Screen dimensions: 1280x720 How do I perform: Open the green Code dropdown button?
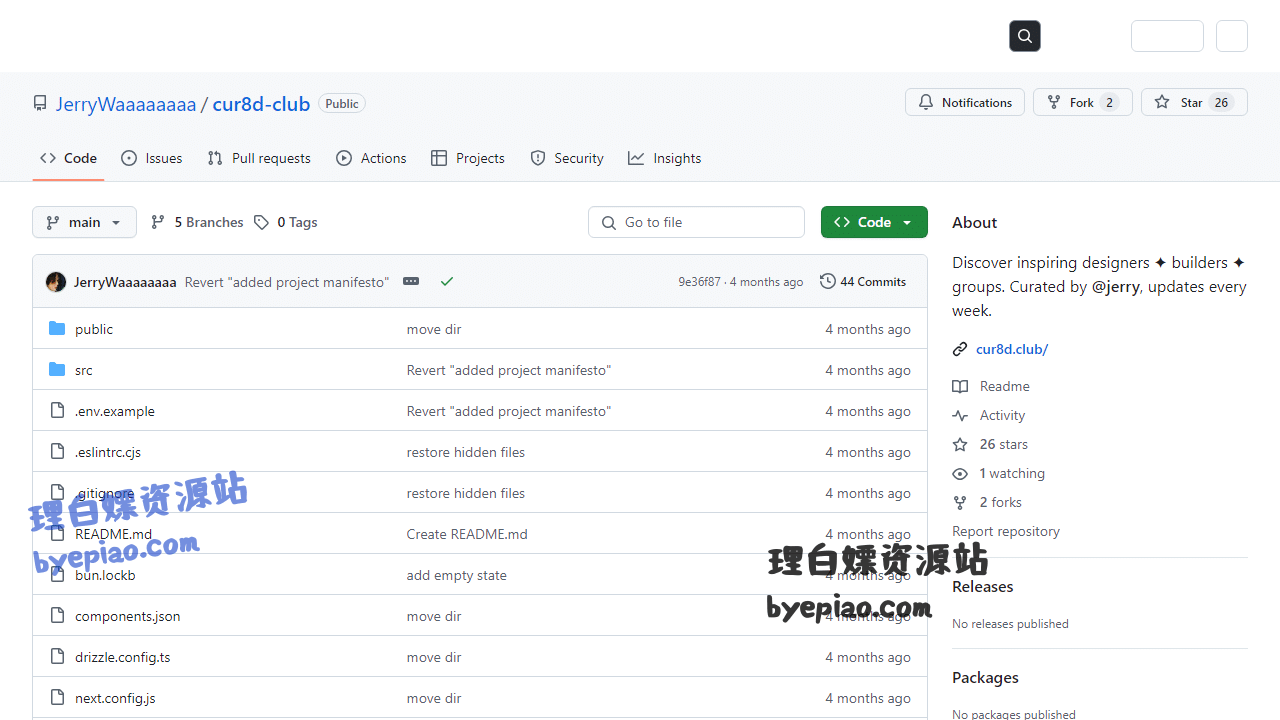874,222
